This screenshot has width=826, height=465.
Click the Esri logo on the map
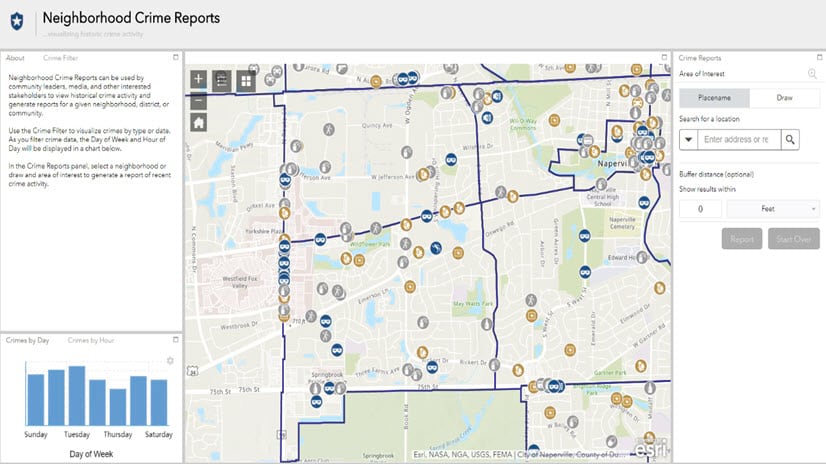(x=652, y=449)
